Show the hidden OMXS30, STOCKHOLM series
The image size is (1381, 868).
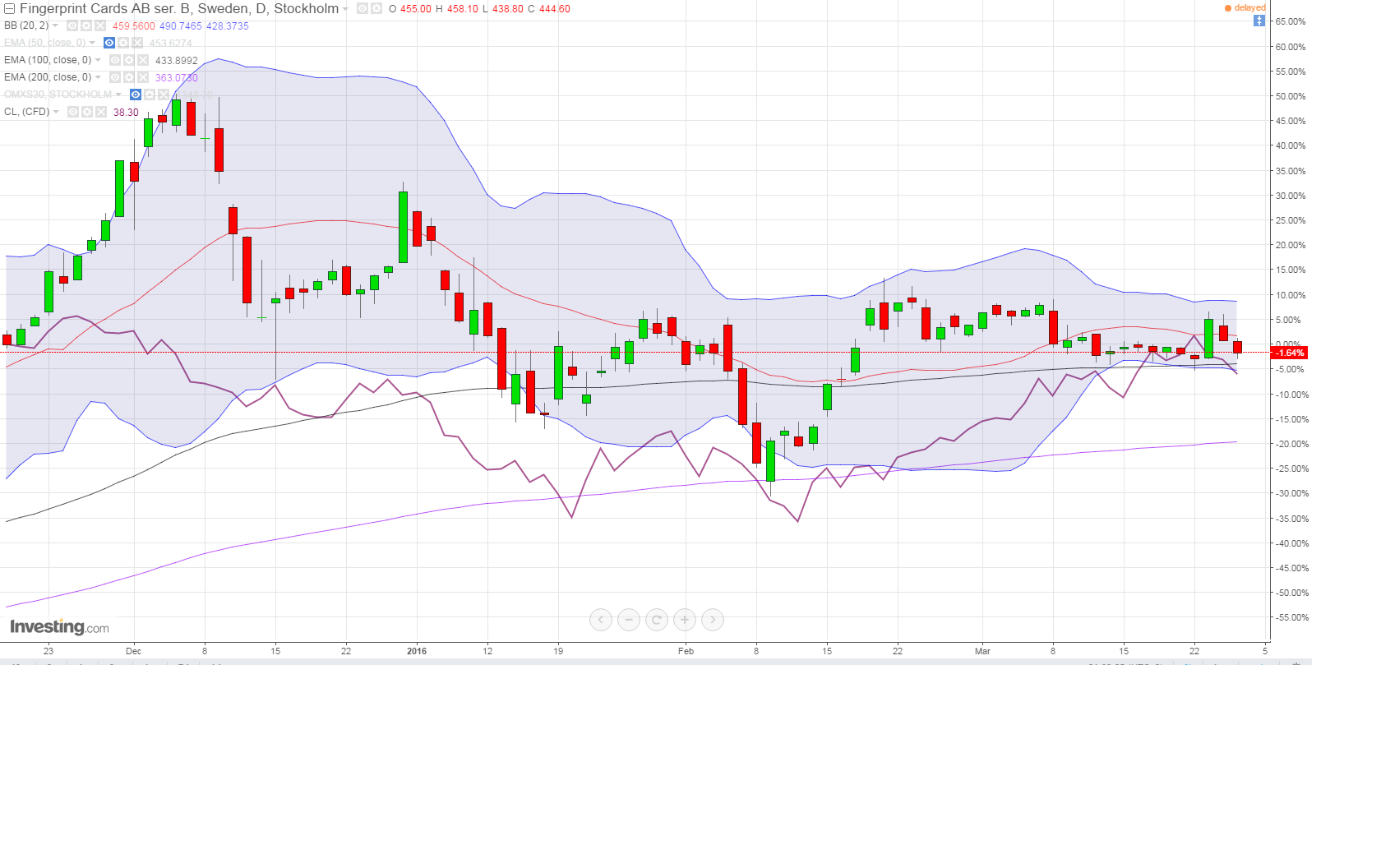136,95
